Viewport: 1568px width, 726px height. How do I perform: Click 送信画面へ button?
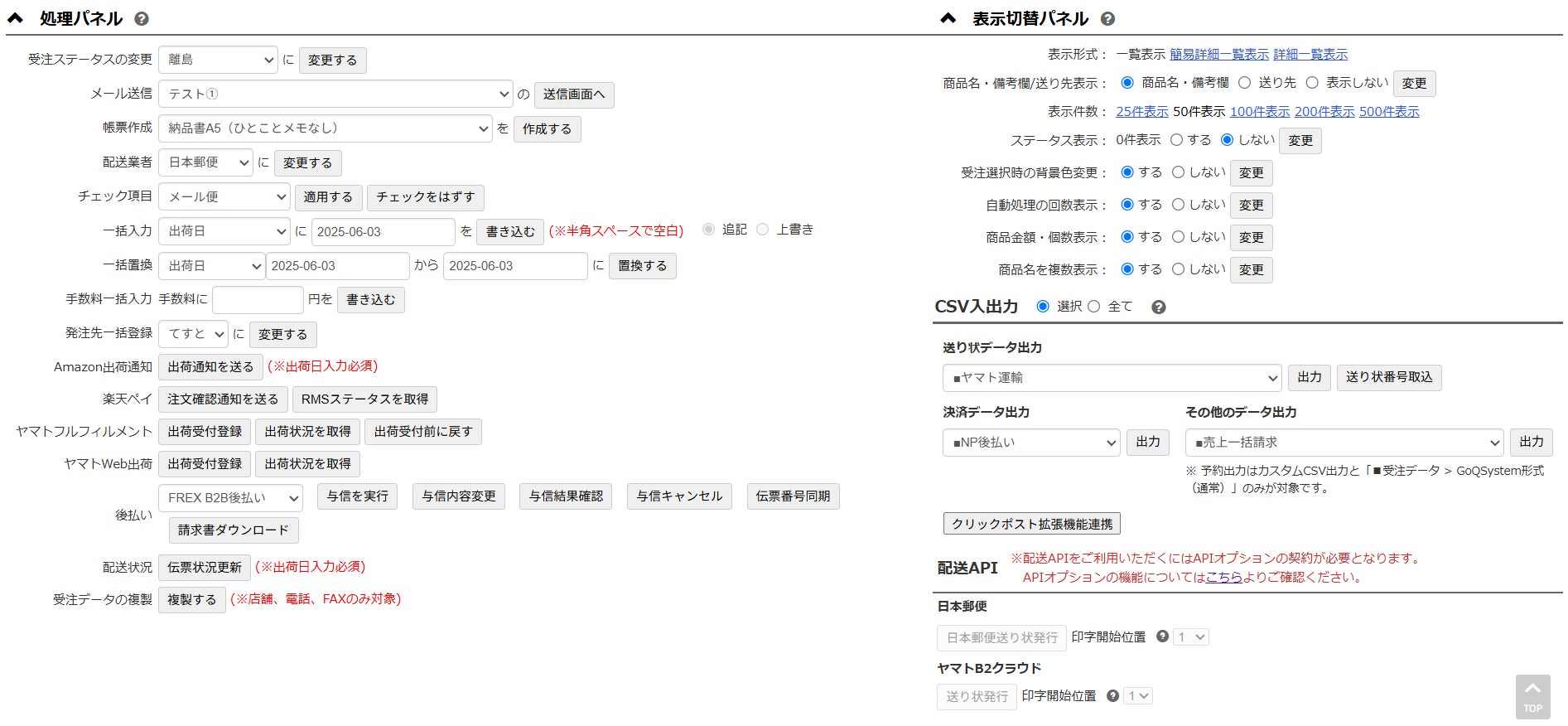tap(574, 94)
